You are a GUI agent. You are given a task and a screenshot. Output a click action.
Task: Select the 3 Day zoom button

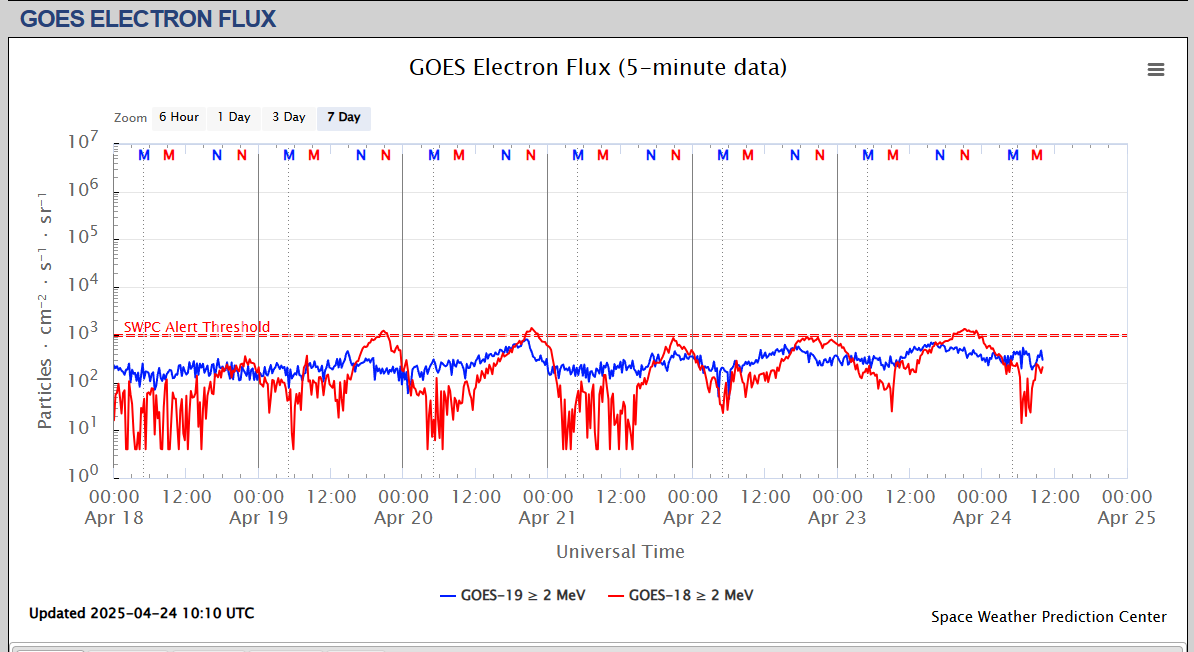289,118
